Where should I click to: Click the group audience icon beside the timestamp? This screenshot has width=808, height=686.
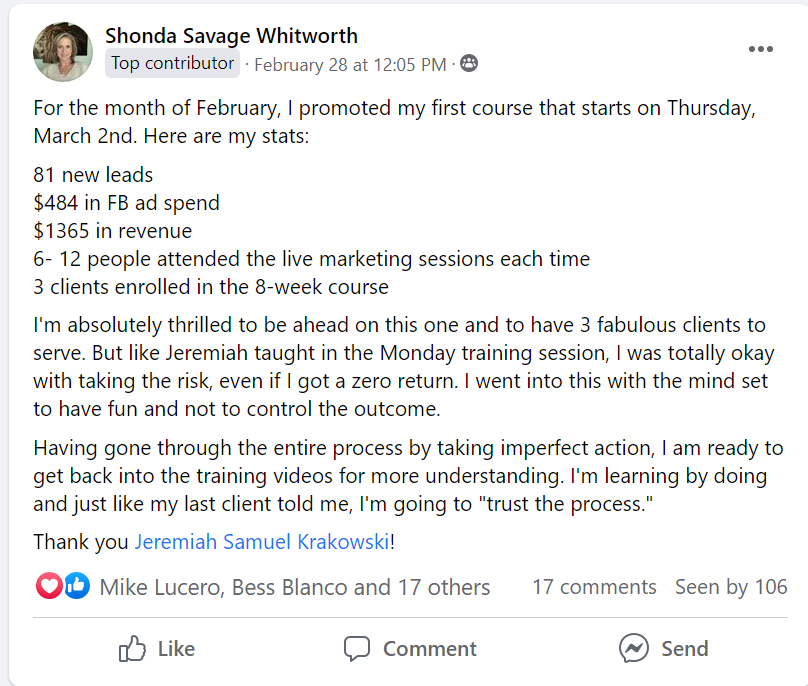tap(468, 64)
